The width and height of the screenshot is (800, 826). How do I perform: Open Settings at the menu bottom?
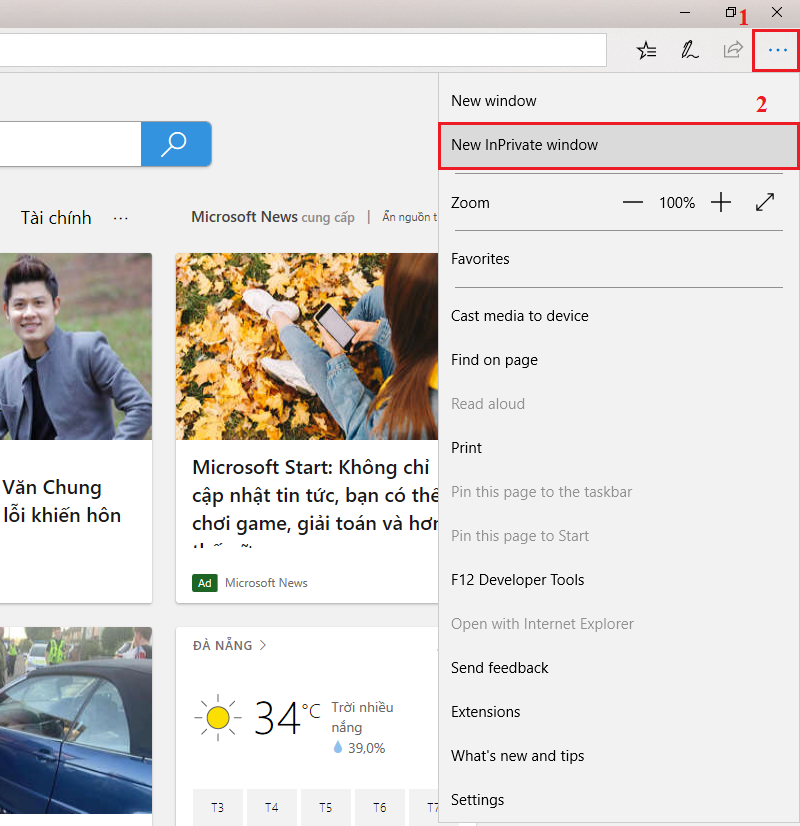point(477,800)
